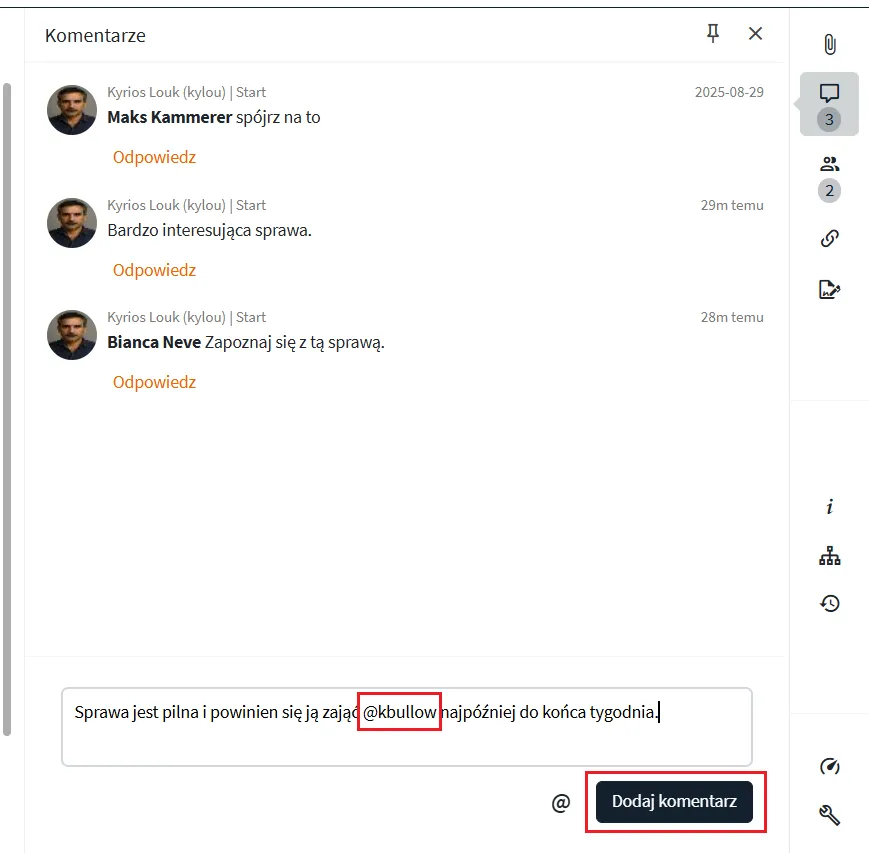Image resolution: width=869 pixels, height=853 pixels.
Task: Open the speedometer gauge icon
Action: tap(830, 767)
